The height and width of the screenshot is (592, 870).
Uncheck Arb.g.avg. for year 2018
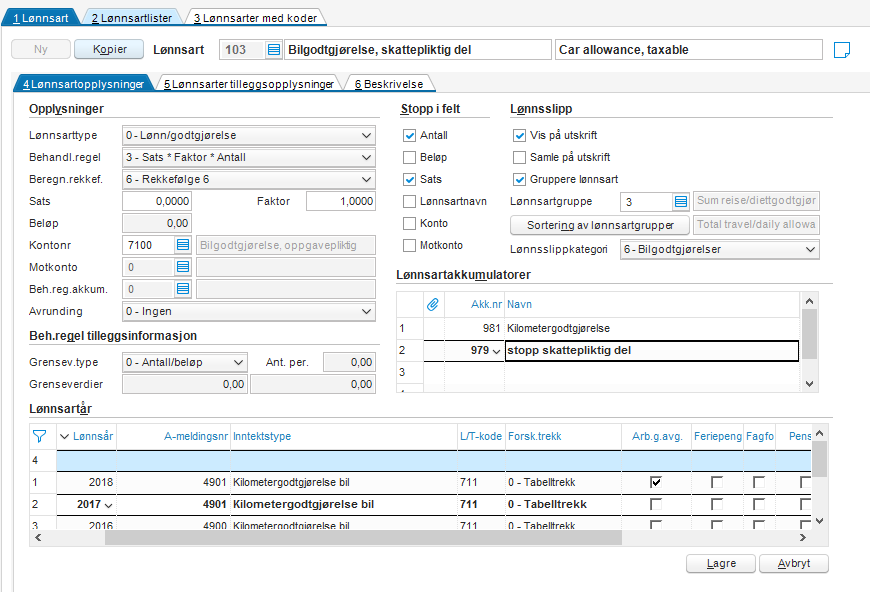pyautogui.click(x=656, y=482)
